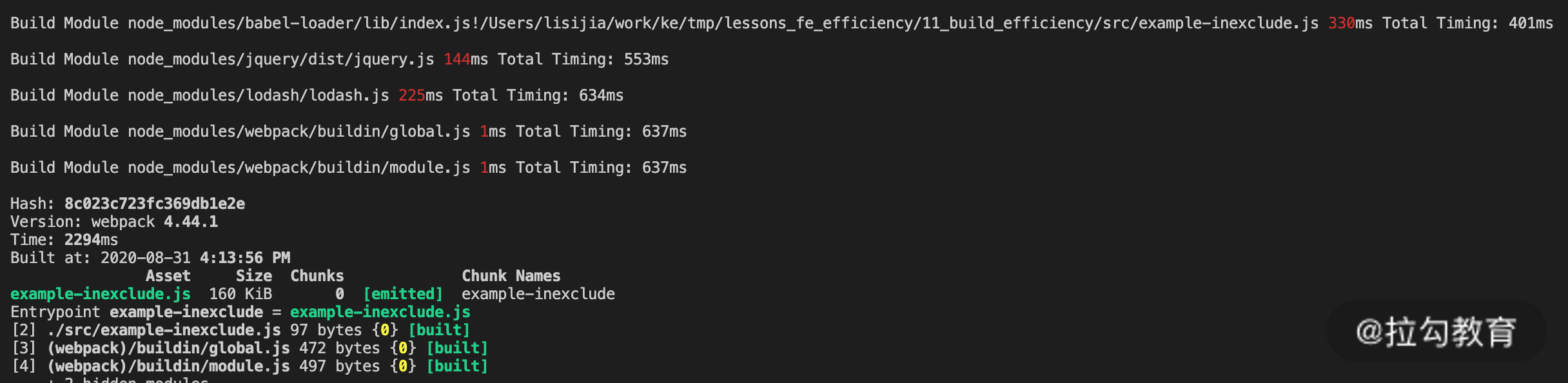Click the Built at timestamp 4:13:56 PM
Screen dimensions: 1568x383
245,258
